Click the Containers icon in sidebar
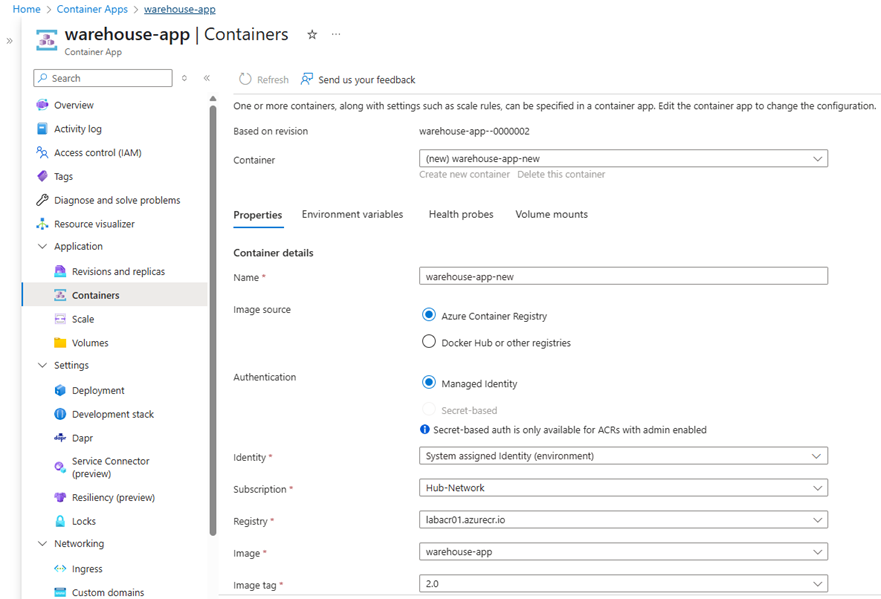This screenshot has height=599, width=881. [60, 295]
